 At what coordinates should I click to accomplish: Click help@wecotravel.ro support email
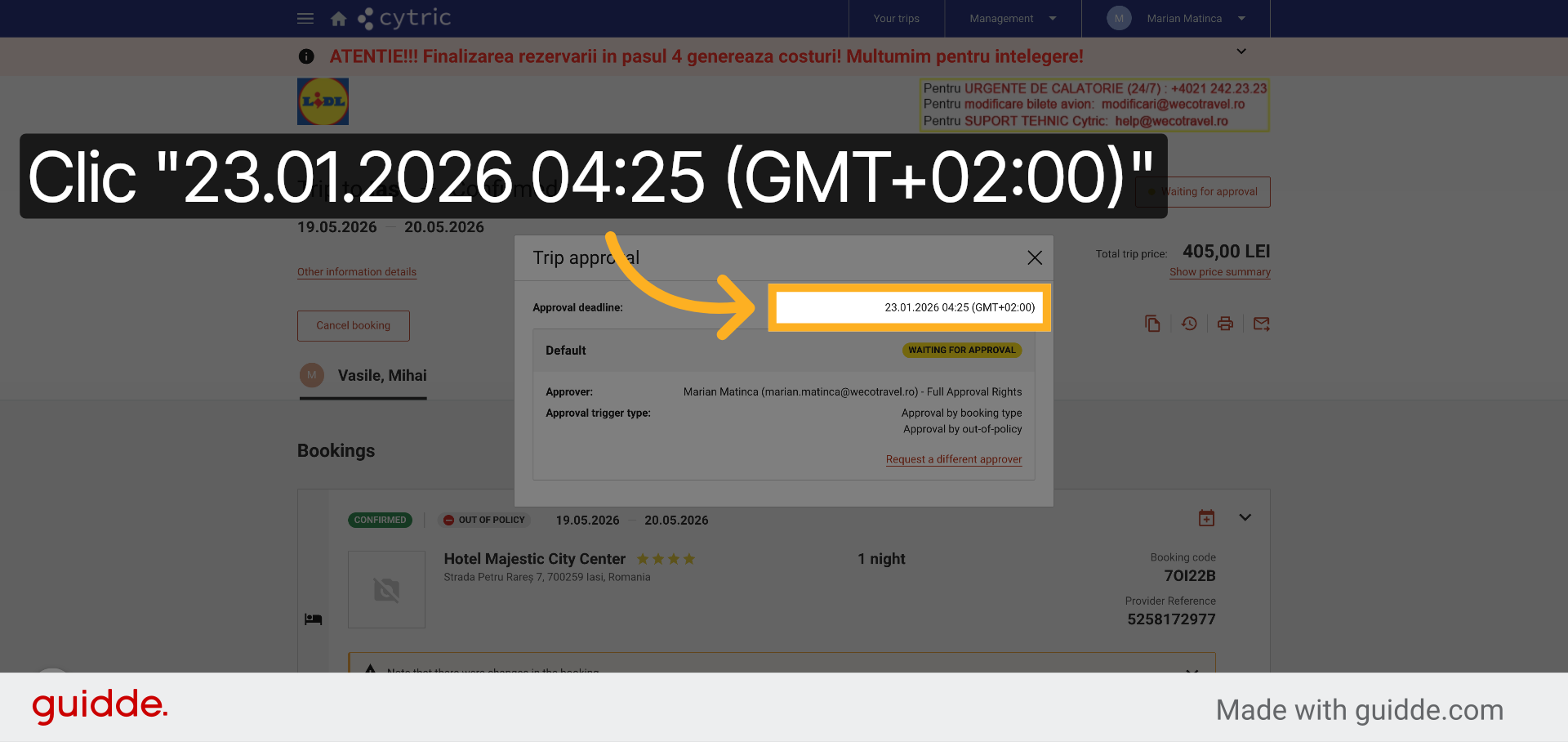tap(1171, 121)
